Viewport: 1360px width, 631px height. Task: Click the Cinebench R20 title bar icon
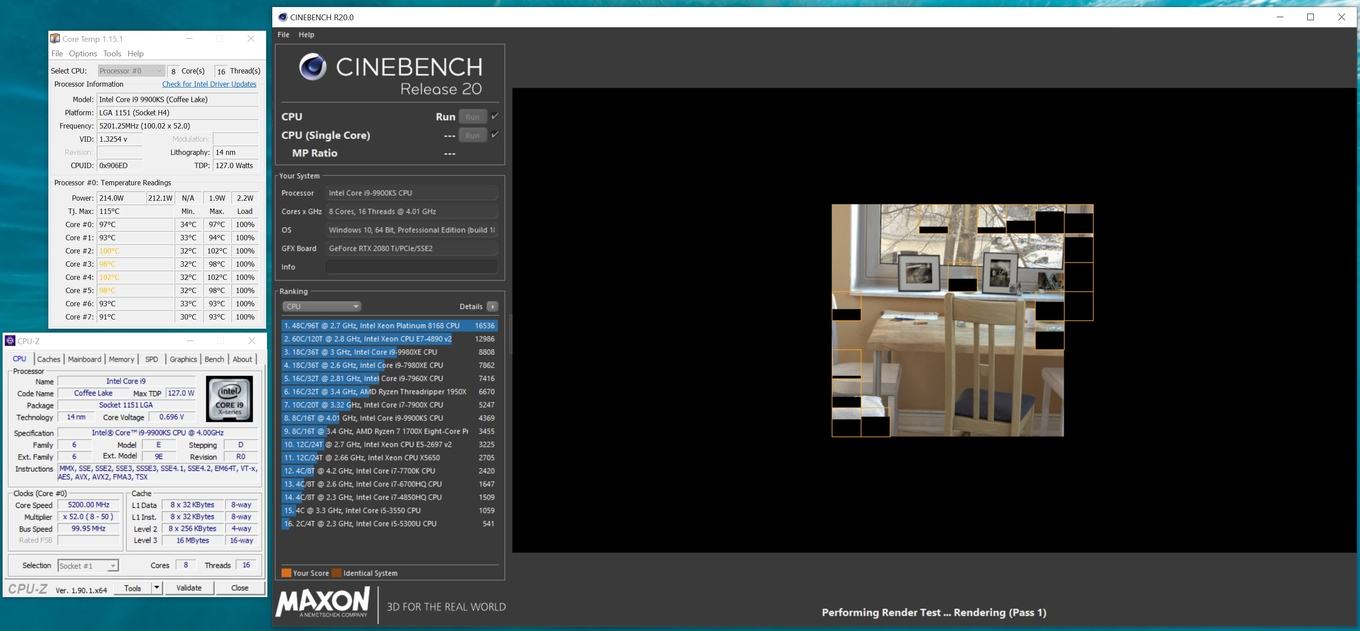282,17
